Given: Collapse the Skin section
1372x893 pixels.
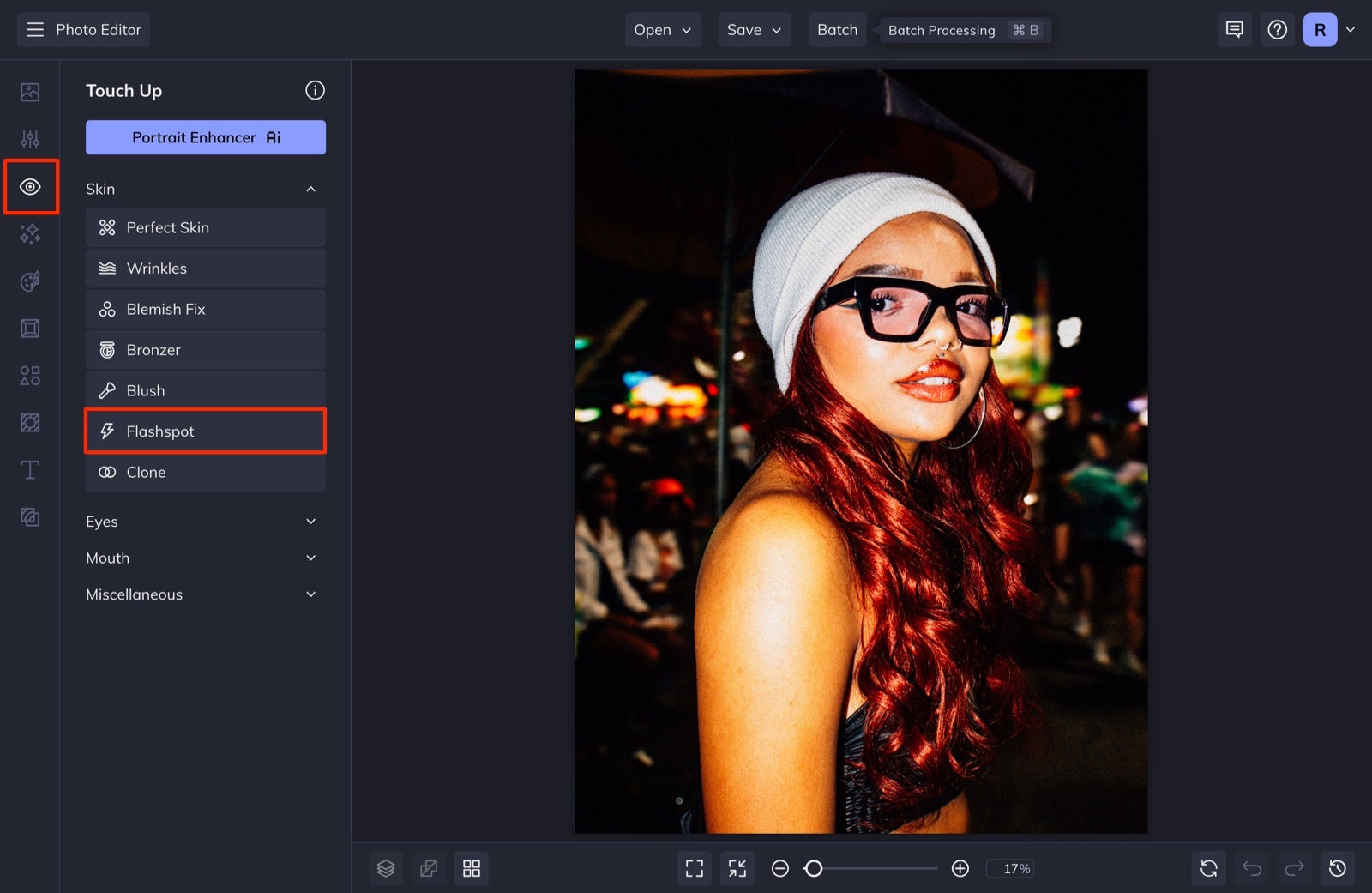Looking at the screenshot, I should [x=310, y=189].
